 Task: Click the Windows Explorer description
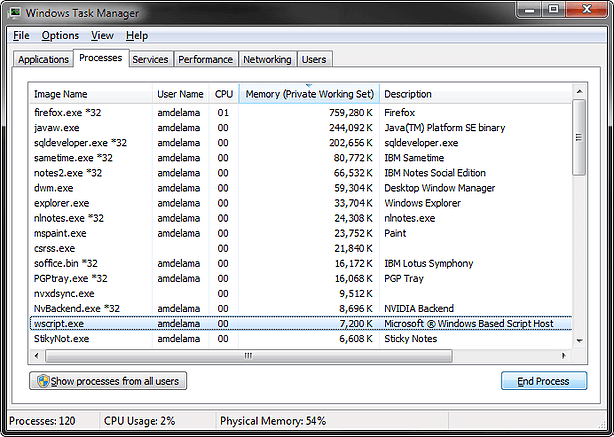click(x=422, y=203)
